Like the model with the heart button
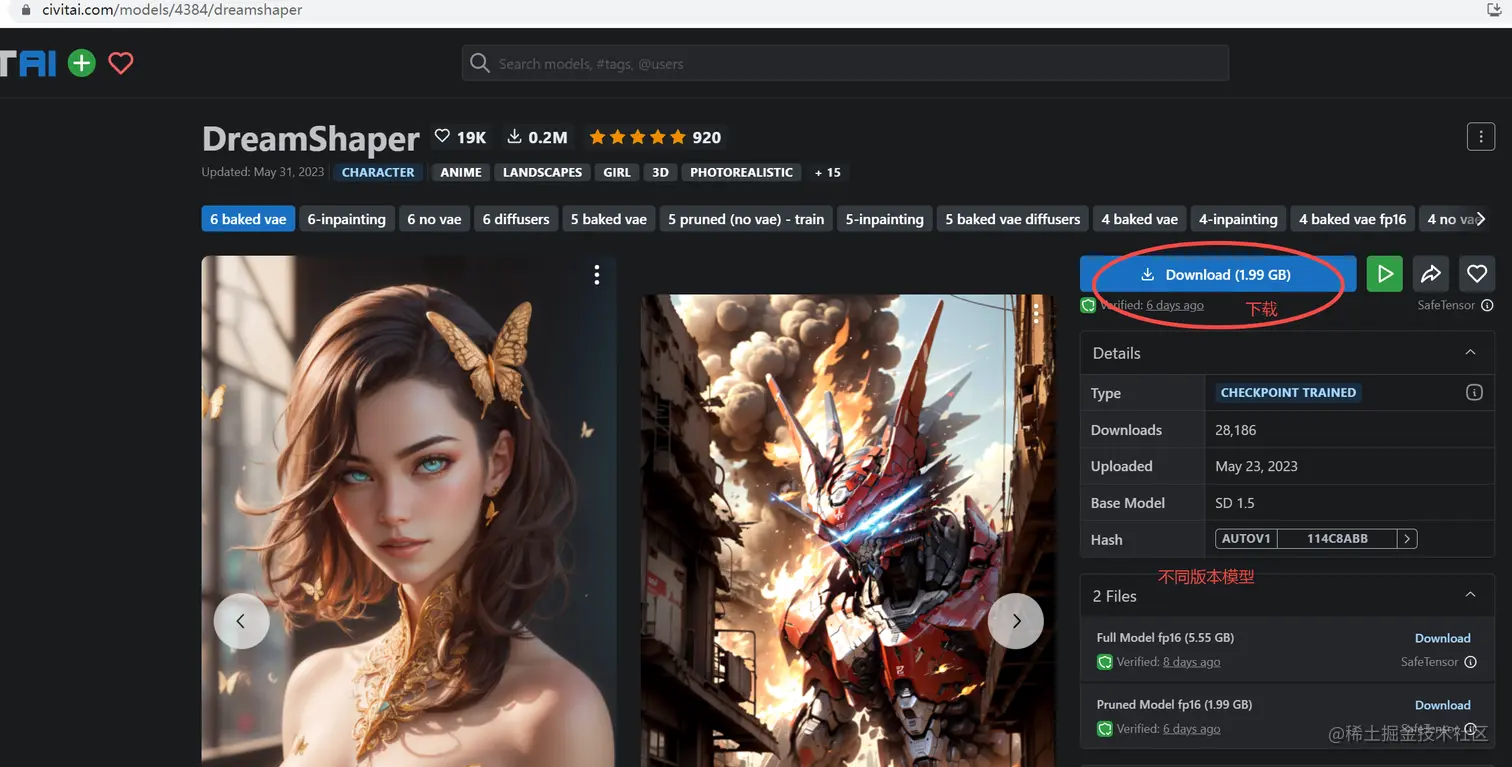 [1477, 274]
